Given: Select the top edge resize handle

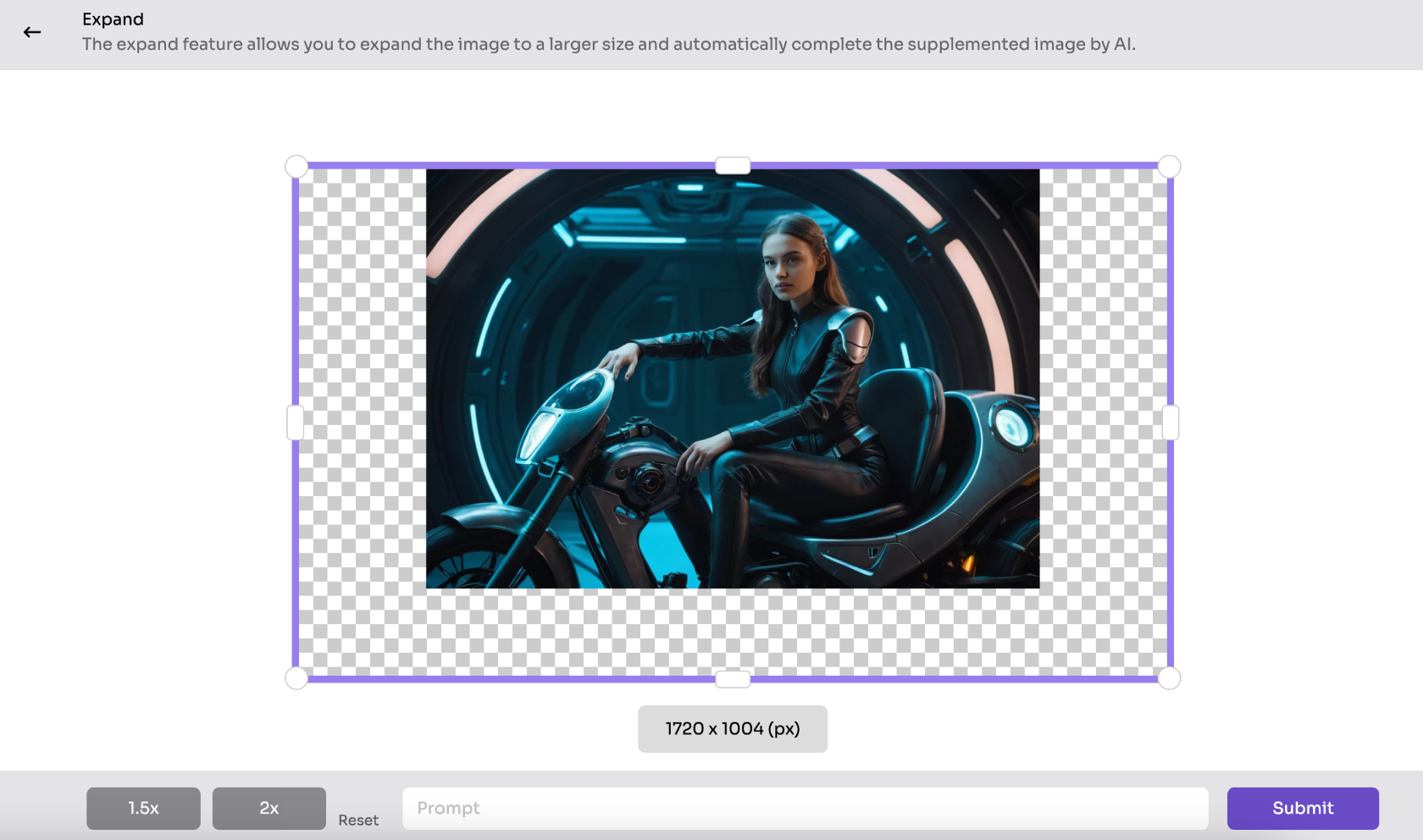Looking at the screenshot, I should [733, 166].
